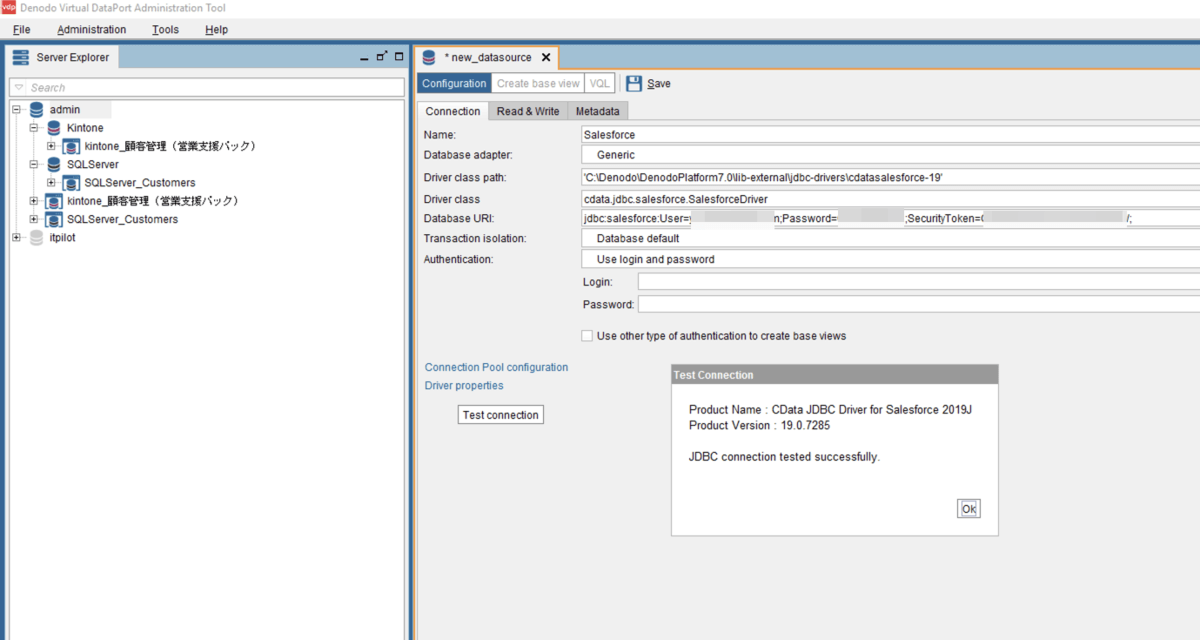Image resolution: width=1200 pixels, height=640 pixels.
Task: Click the Database URI field
Action: pyautogui.click(x=890, y=218)
